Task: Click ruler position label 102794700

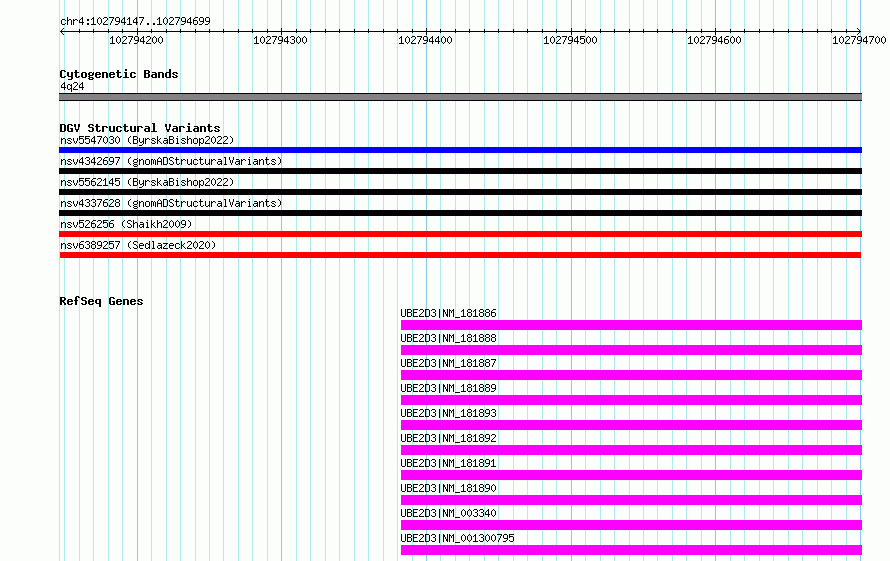Action: tap(859, 40)
